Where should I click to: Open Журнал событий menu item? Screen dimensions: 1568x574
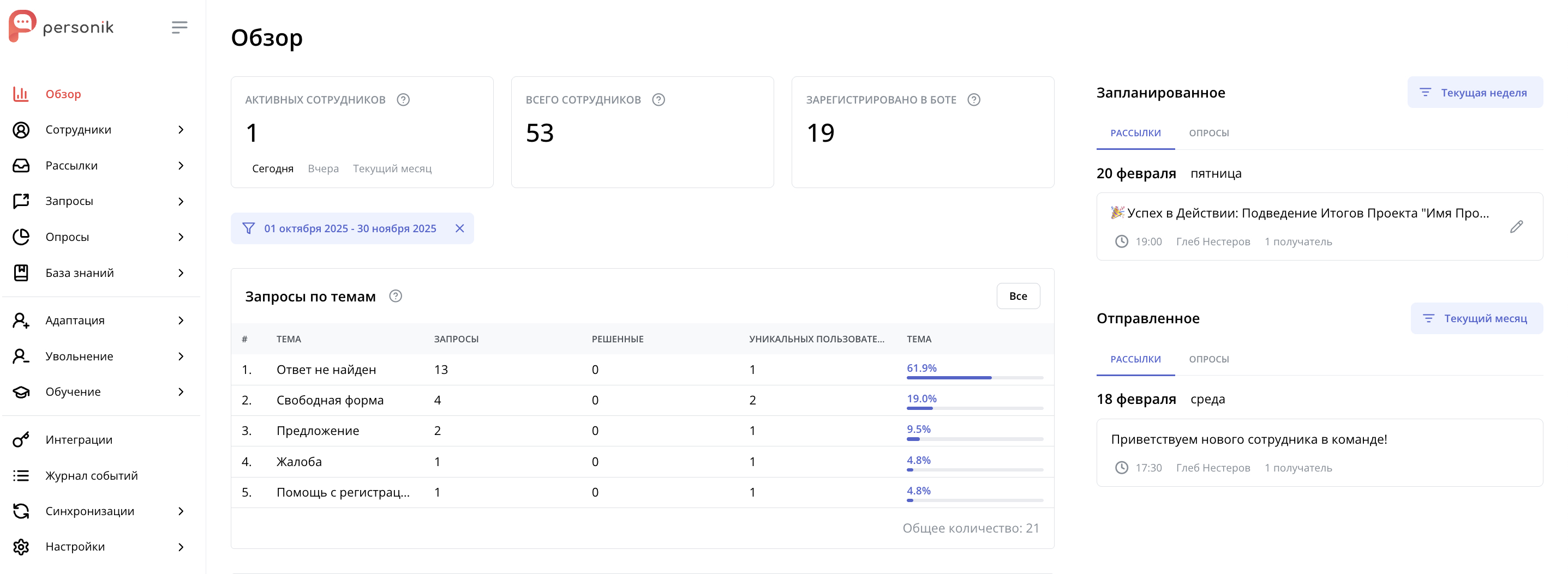tap(90, 475)
